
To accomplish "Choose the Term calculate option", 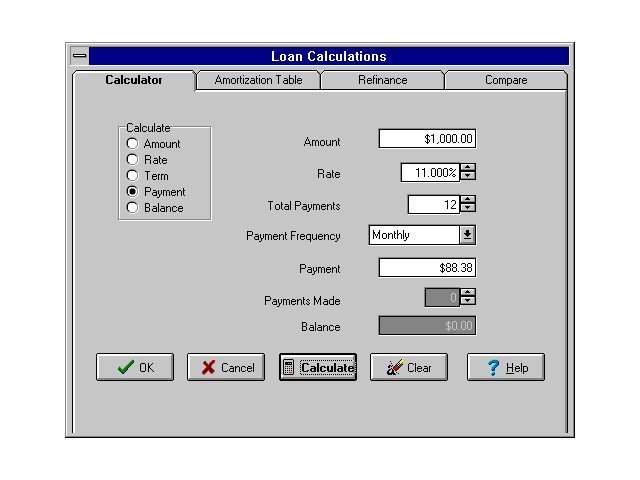I will click(132, 176).
